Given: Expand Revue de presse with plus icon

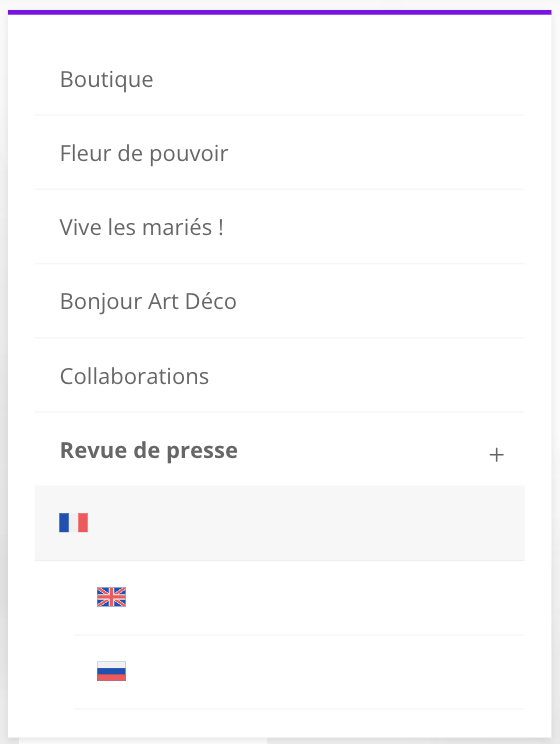Looking at the screenshot, I should (496, 455).
